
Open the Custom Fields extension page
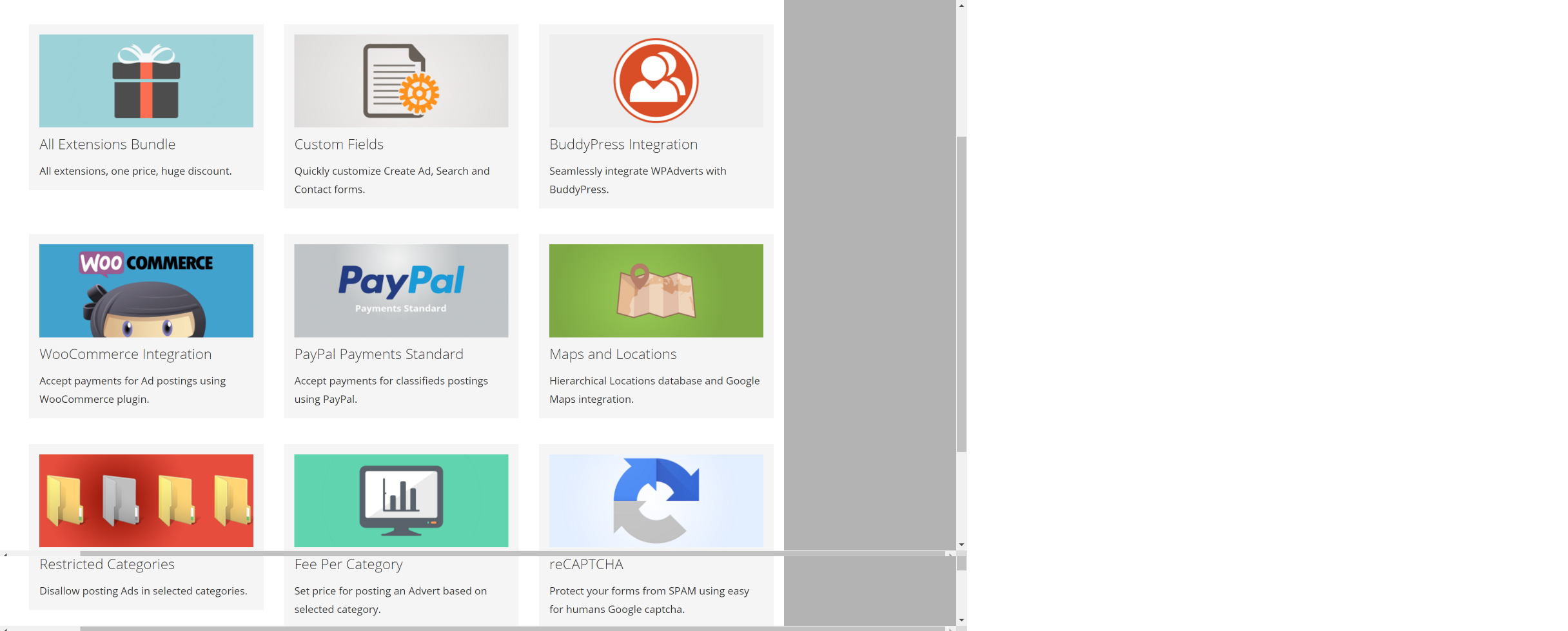click(339, 144)
